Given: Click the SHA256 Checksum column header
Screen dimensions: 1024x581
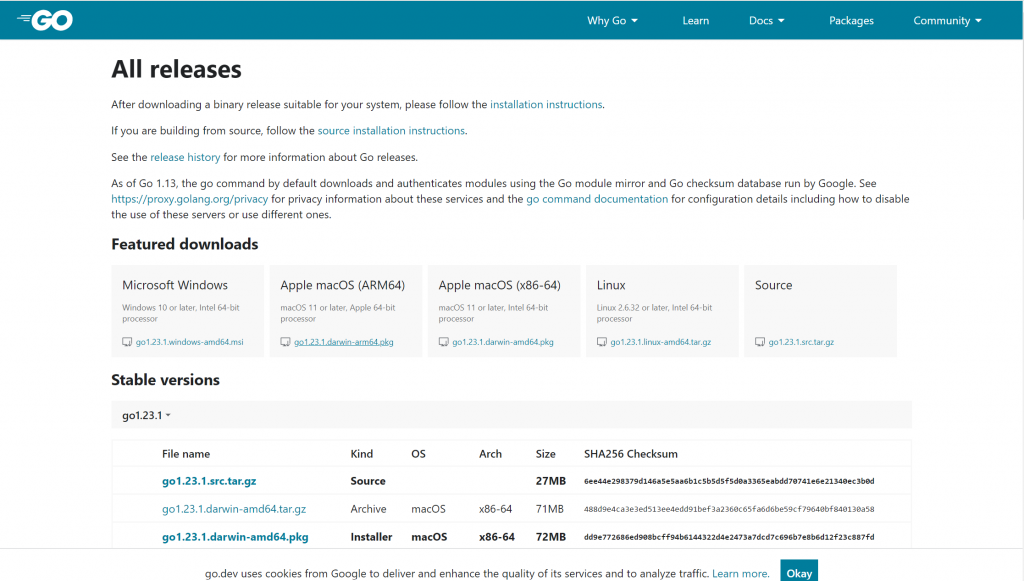Looking at the screenshot, I should 631,454.
